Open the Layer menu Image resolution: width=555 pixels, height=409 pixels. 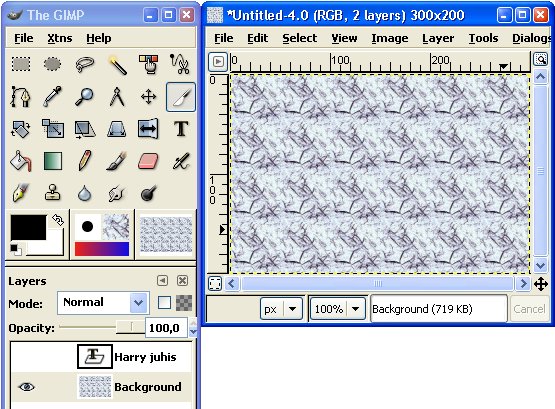(438, 38)
